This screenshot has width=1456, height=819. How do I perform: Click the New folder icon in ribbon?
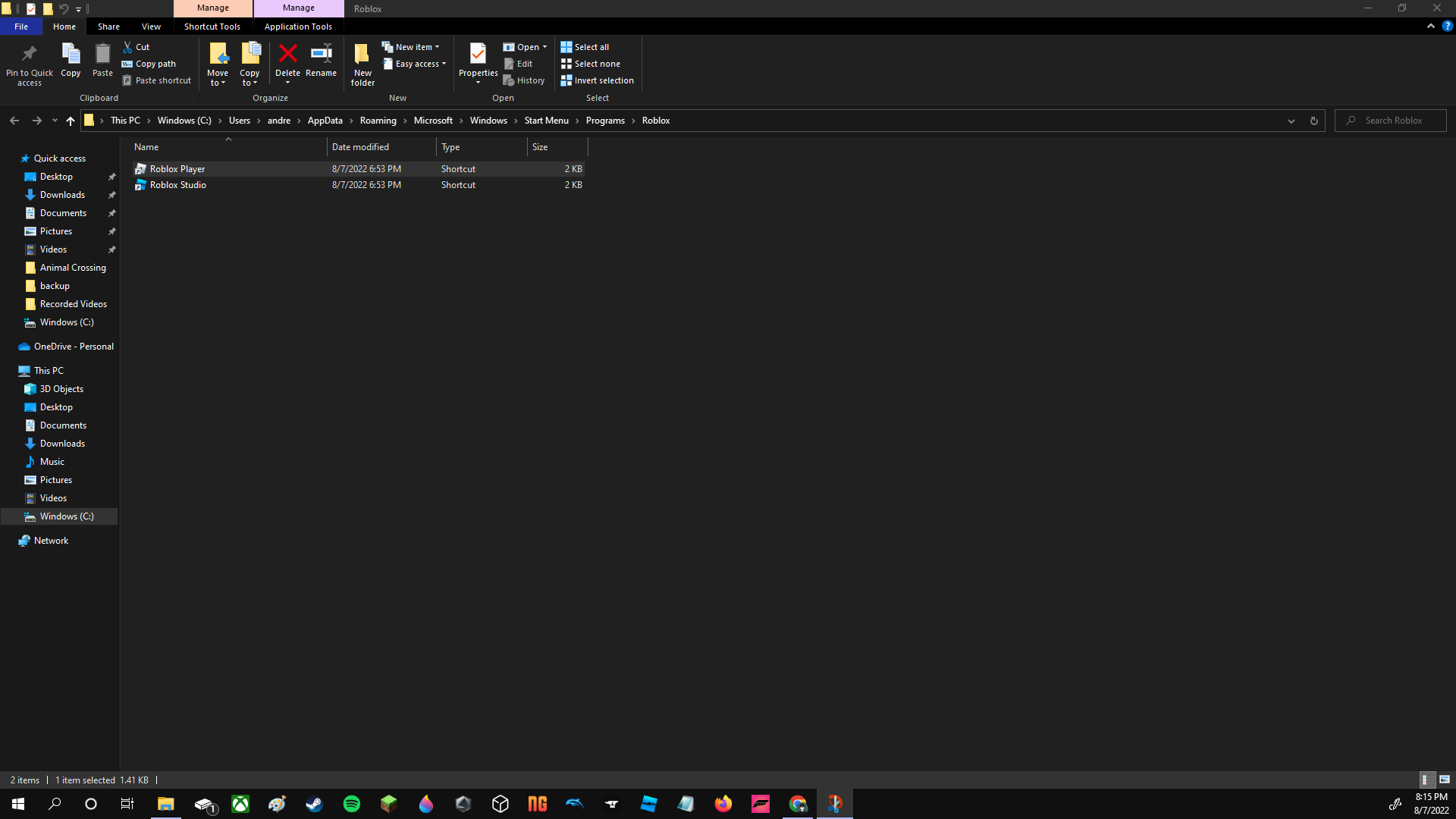tap(362, 62)
